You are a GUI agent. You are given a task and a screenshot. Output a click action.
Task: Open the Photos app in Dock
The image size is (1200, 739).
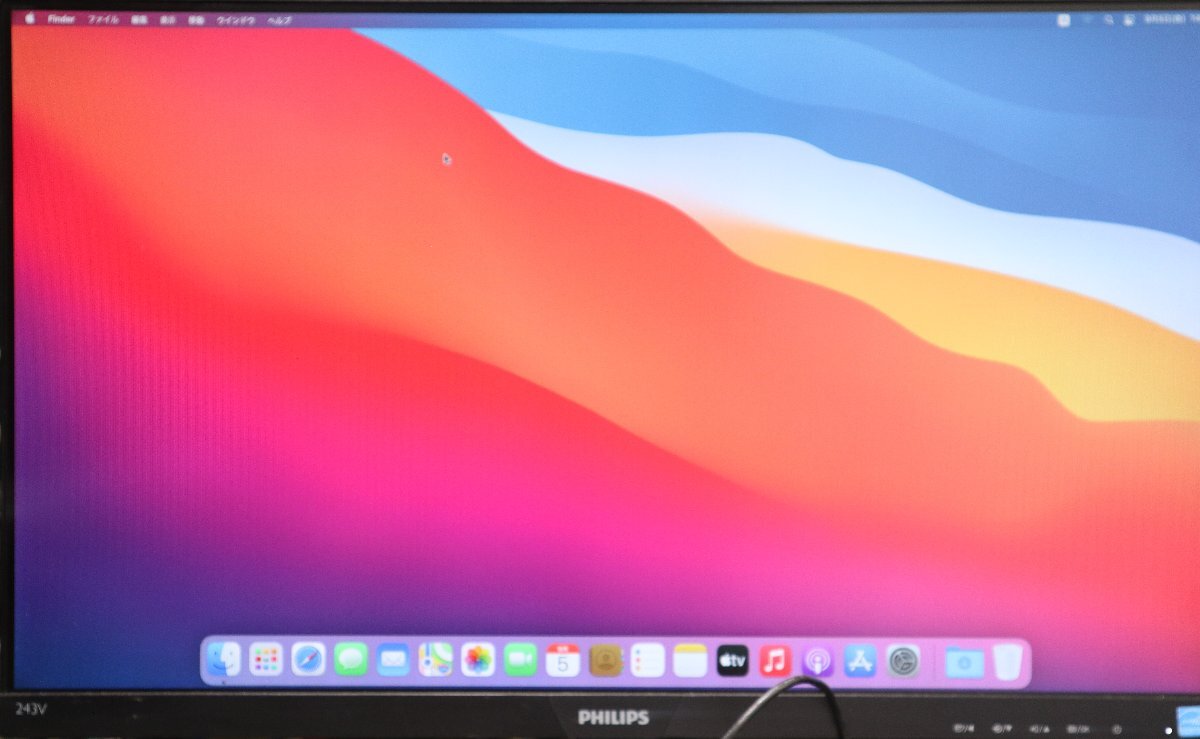coord(478,659)
